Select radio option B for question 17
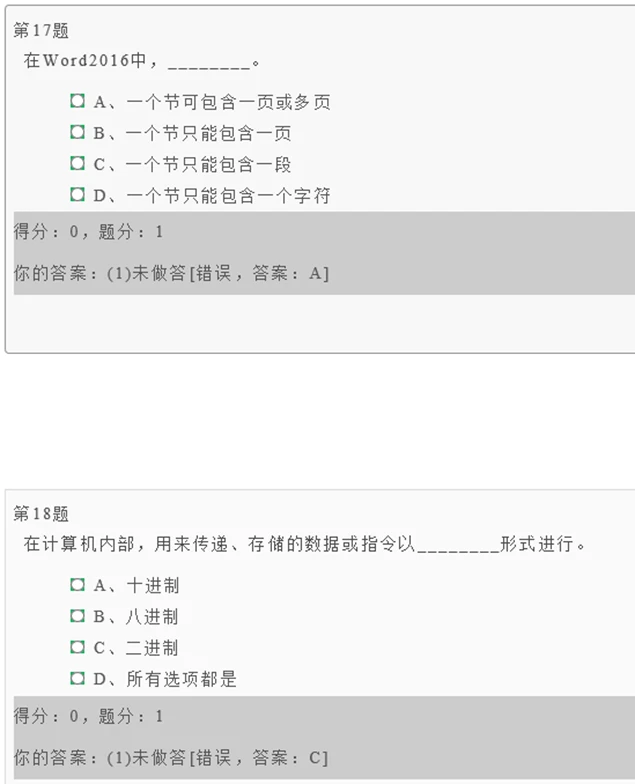The image size is (635, 784). [x=77, y=132]
